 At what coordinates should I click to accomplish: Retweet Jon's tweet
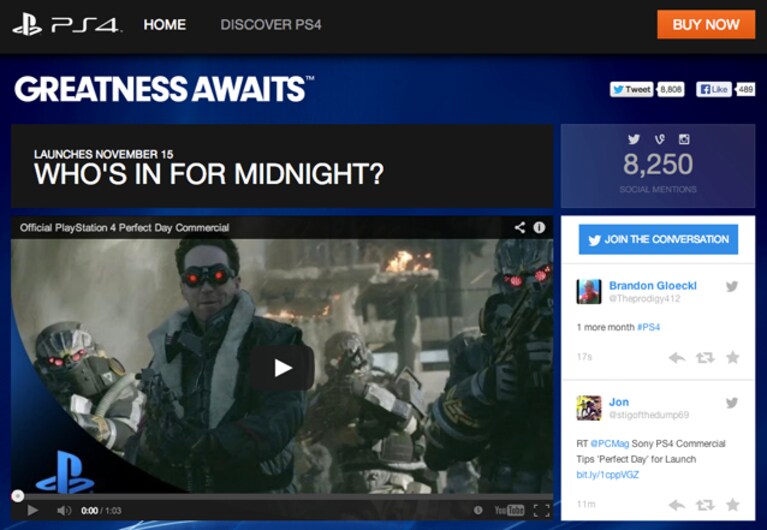click(705, 505)
